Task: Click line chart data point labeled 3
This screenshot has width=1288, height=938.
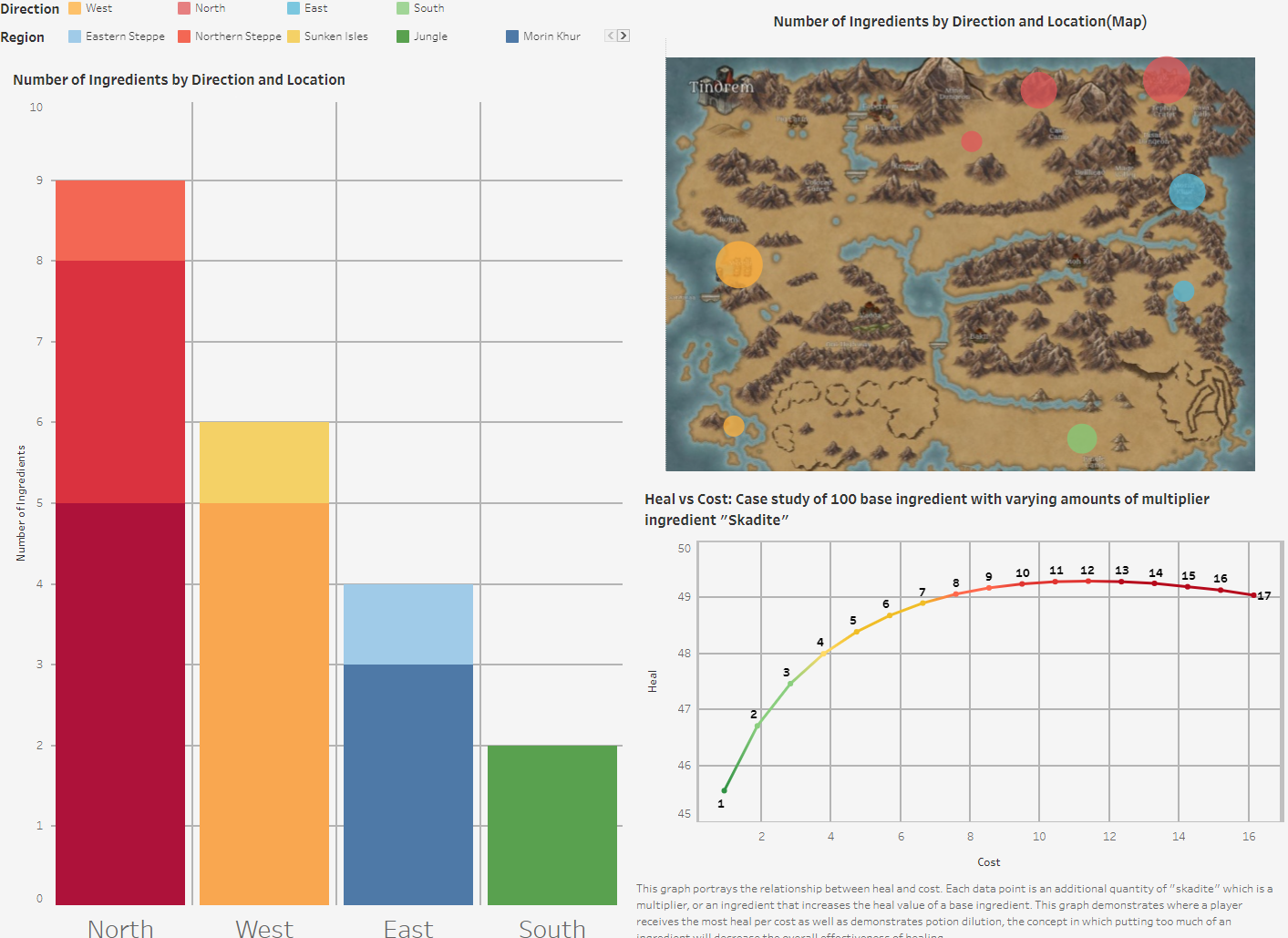Action: tap(790, 684)
